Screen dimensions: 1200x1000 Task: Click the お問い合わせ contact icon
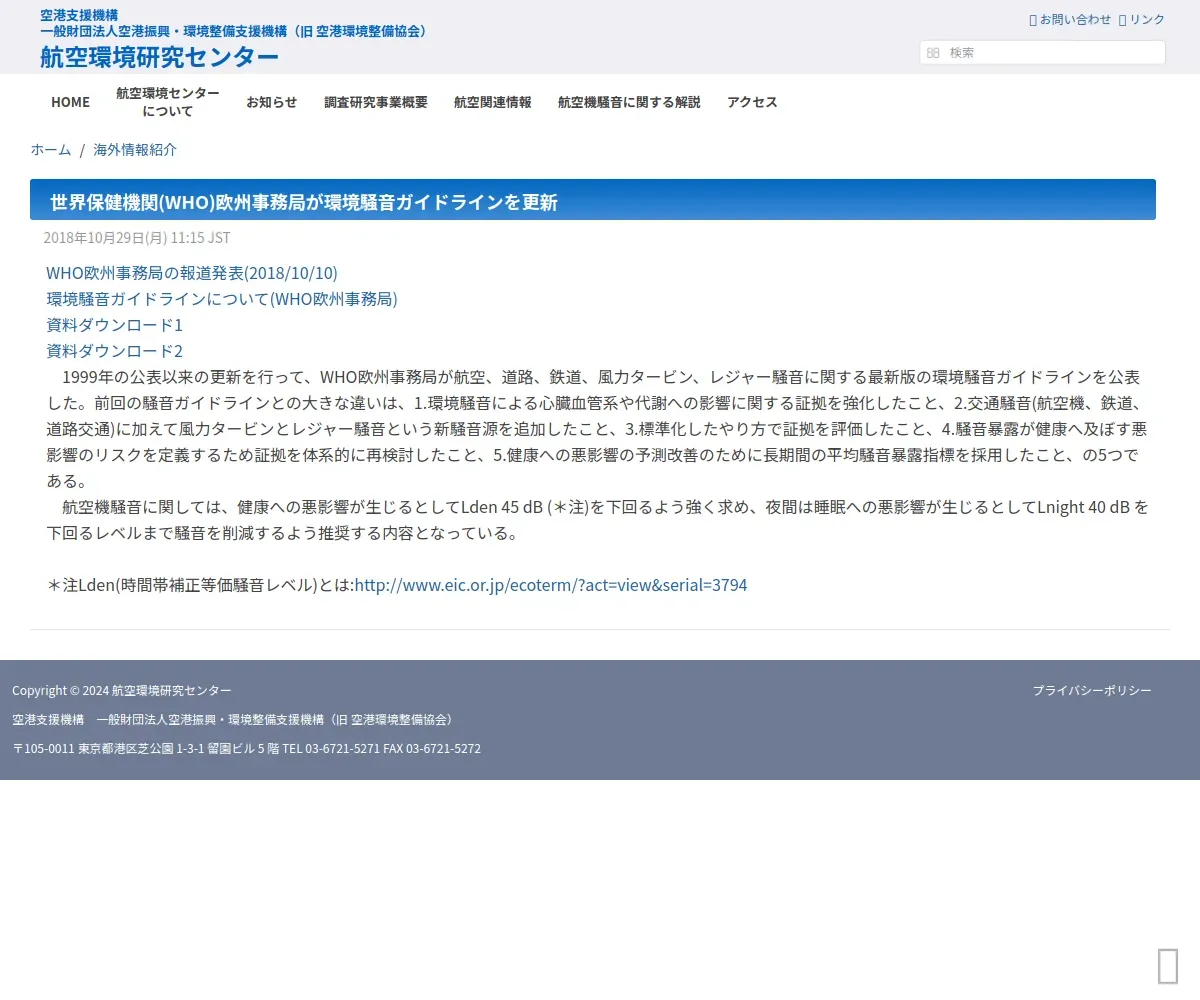pos(1033,20)
